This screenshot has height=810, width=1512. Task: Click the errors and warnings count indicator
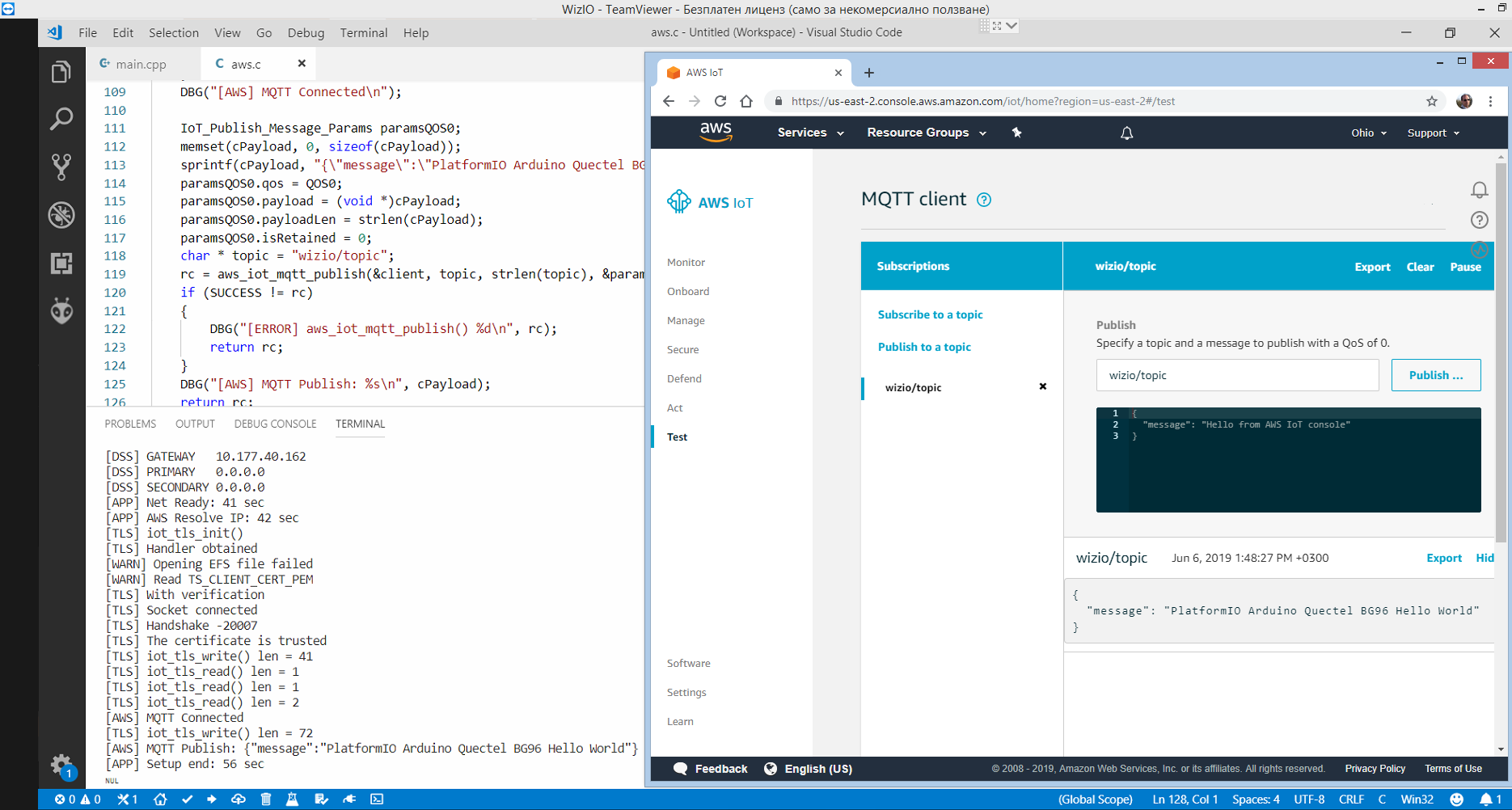pos(78,799)
